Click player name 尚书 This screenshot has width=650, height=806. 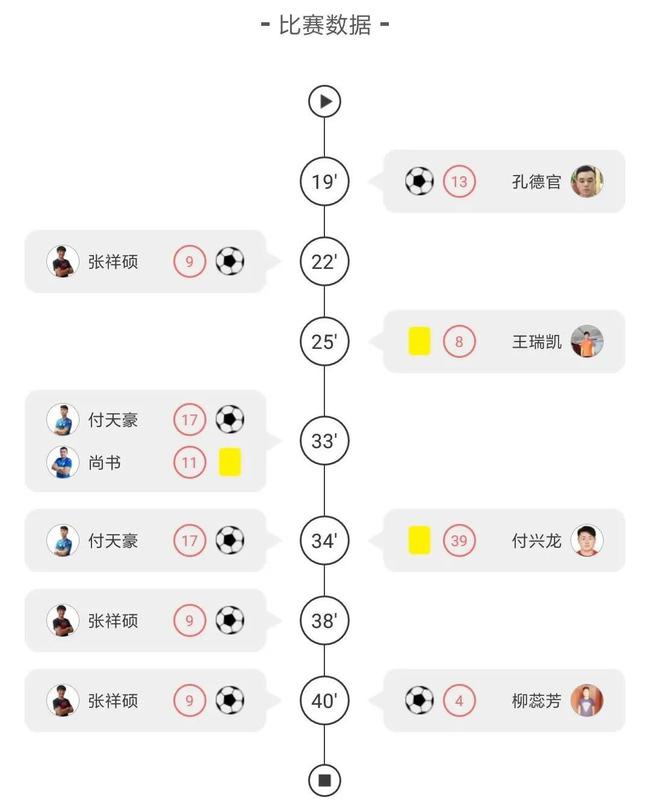pyautogui.click(x=104, y=462)
